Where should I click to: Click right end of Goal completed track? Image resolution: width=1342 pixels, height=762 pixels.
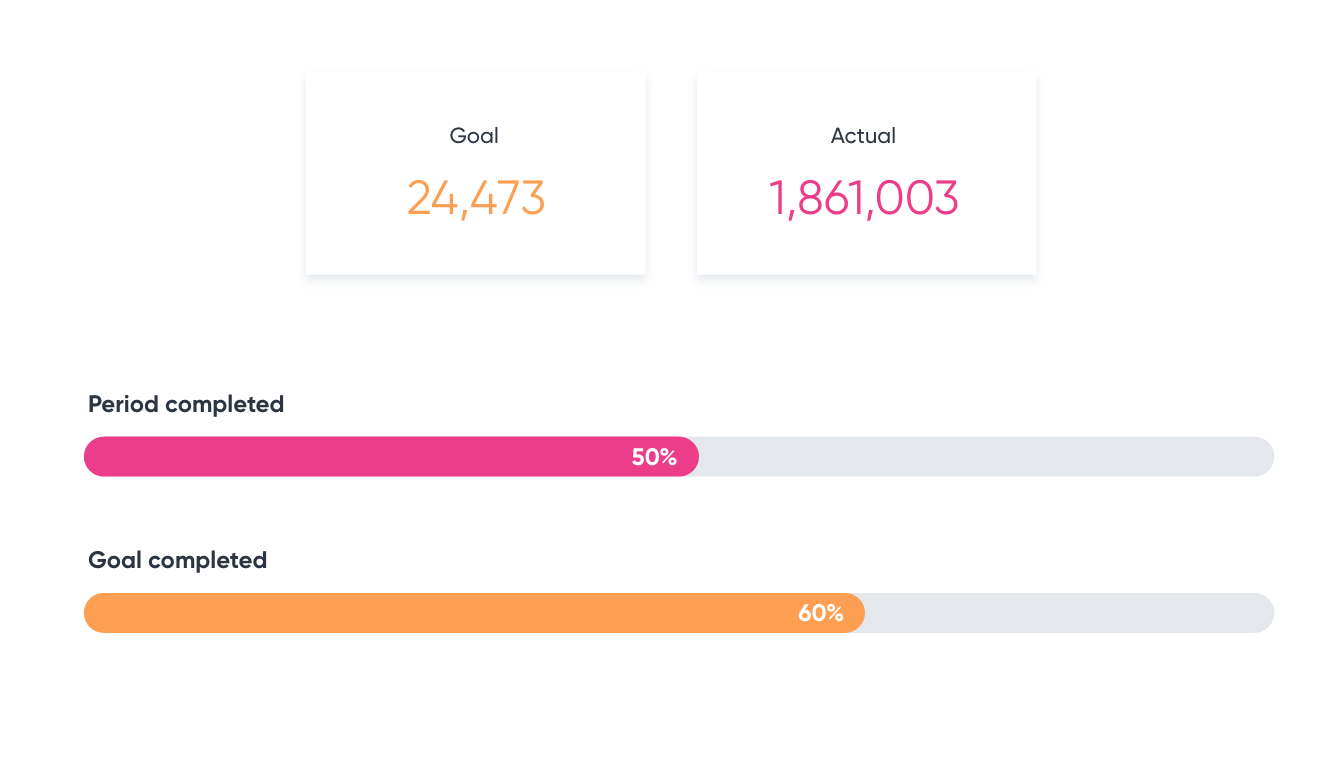click(1263, 613)
